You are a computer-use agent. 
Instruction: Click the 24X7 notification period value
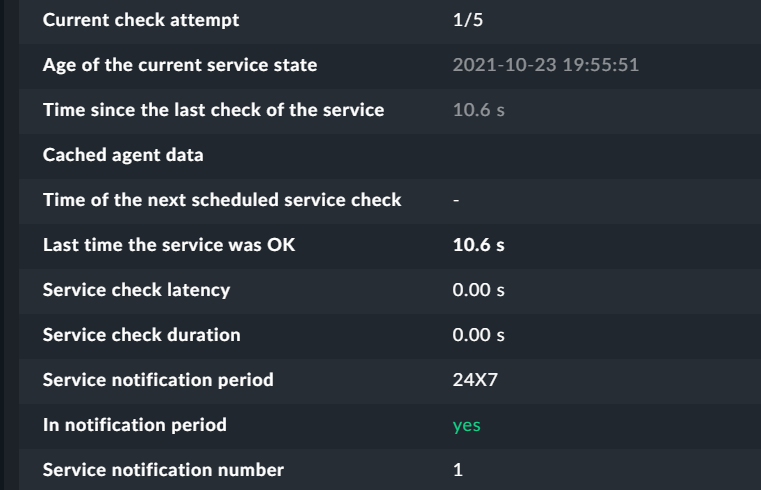point(475,380)
